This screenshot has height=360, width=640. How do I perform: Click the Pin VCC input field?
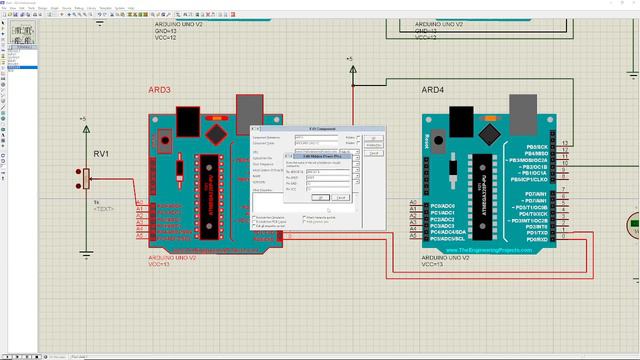(328, 189)
